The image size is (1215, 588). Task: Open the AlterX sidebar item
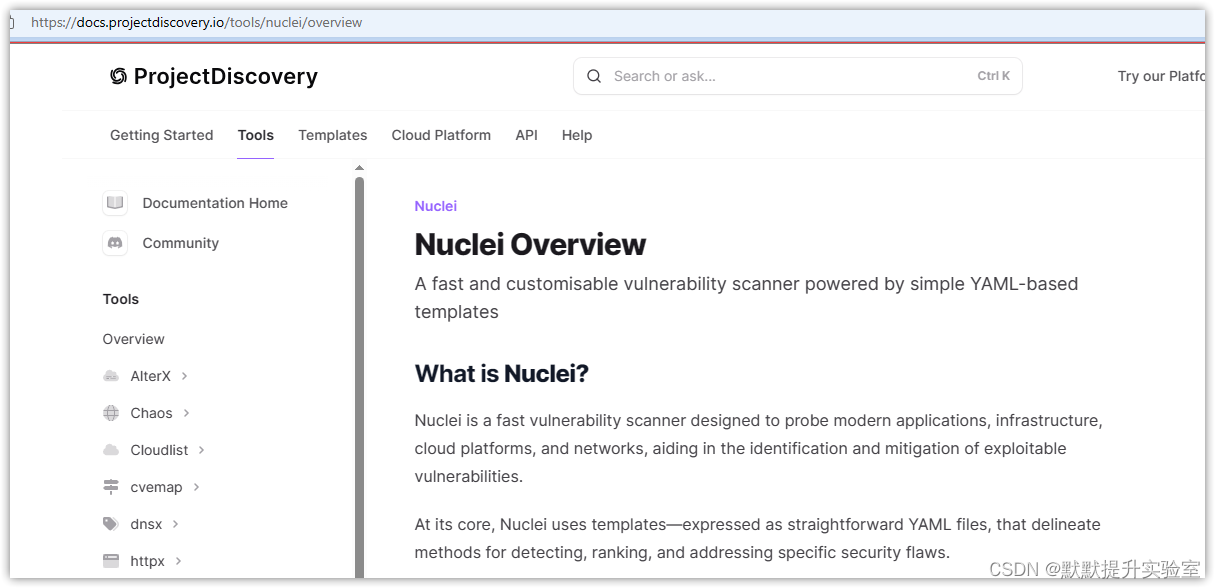click(x=151, y=376)
